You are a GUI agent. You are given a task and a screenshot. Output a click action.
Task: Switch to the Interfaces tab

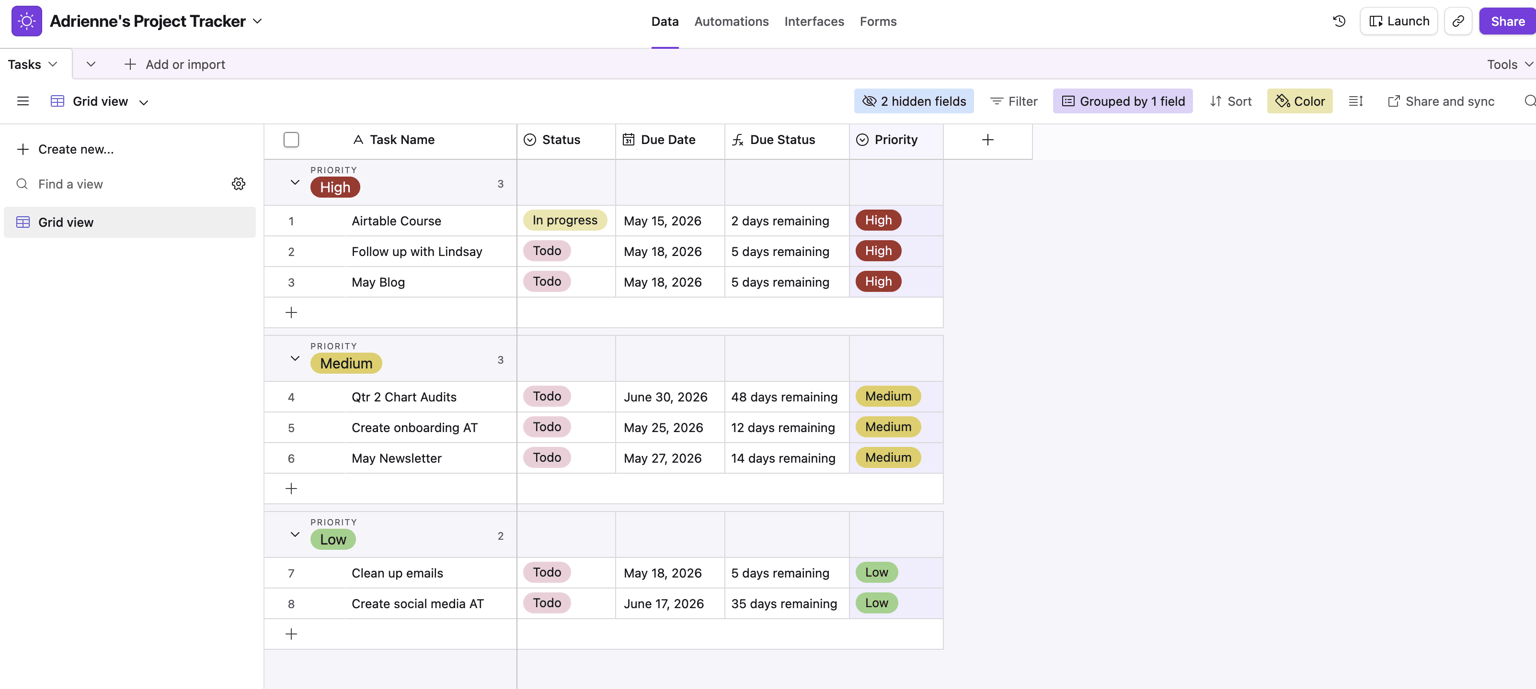click(x=814, y=21)
